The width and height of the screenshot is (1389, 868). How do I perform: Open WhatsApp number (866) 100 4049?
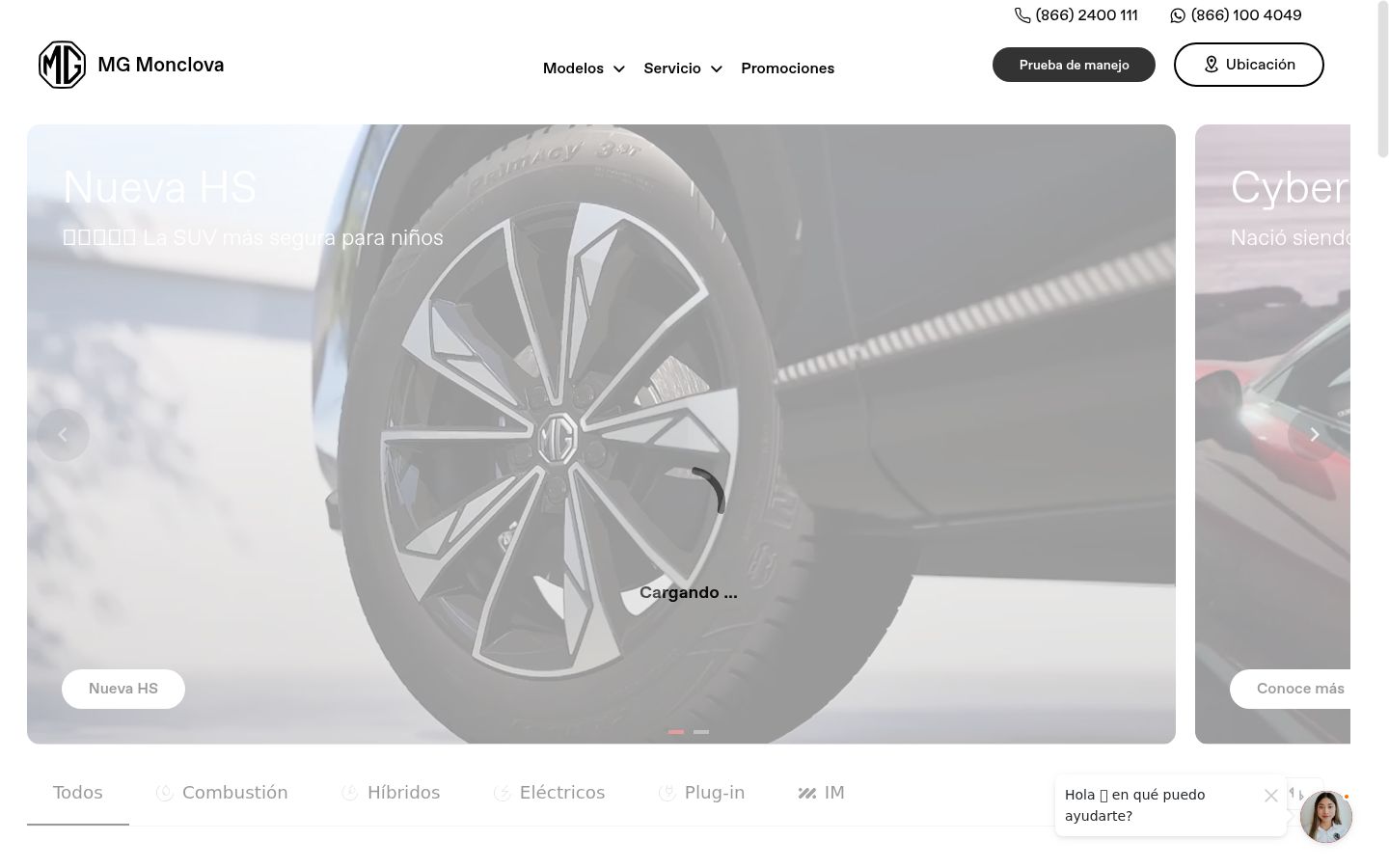point(1246,15)
